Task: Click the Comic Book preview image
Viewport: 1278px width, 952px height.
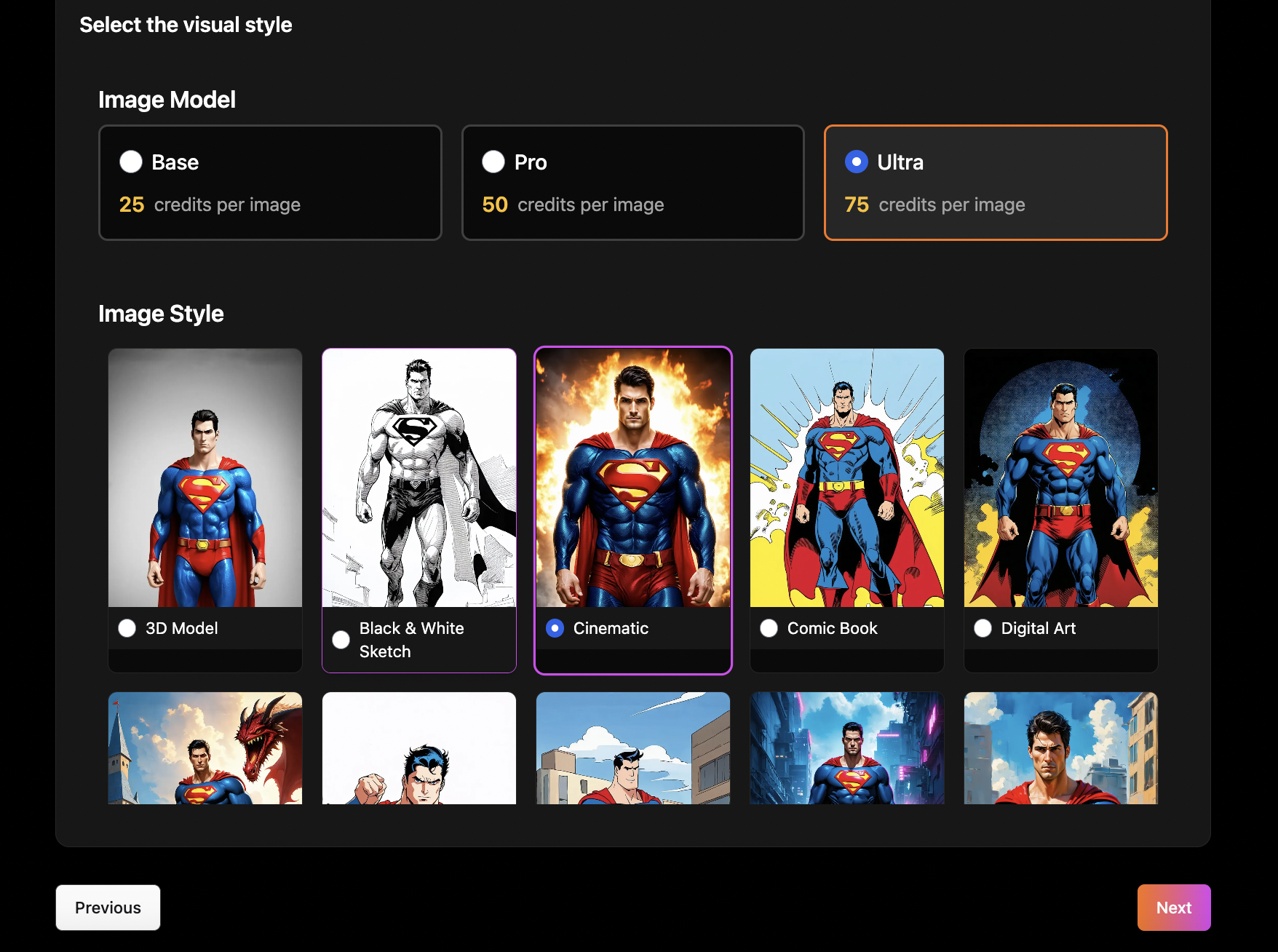Action: point(847,477)
